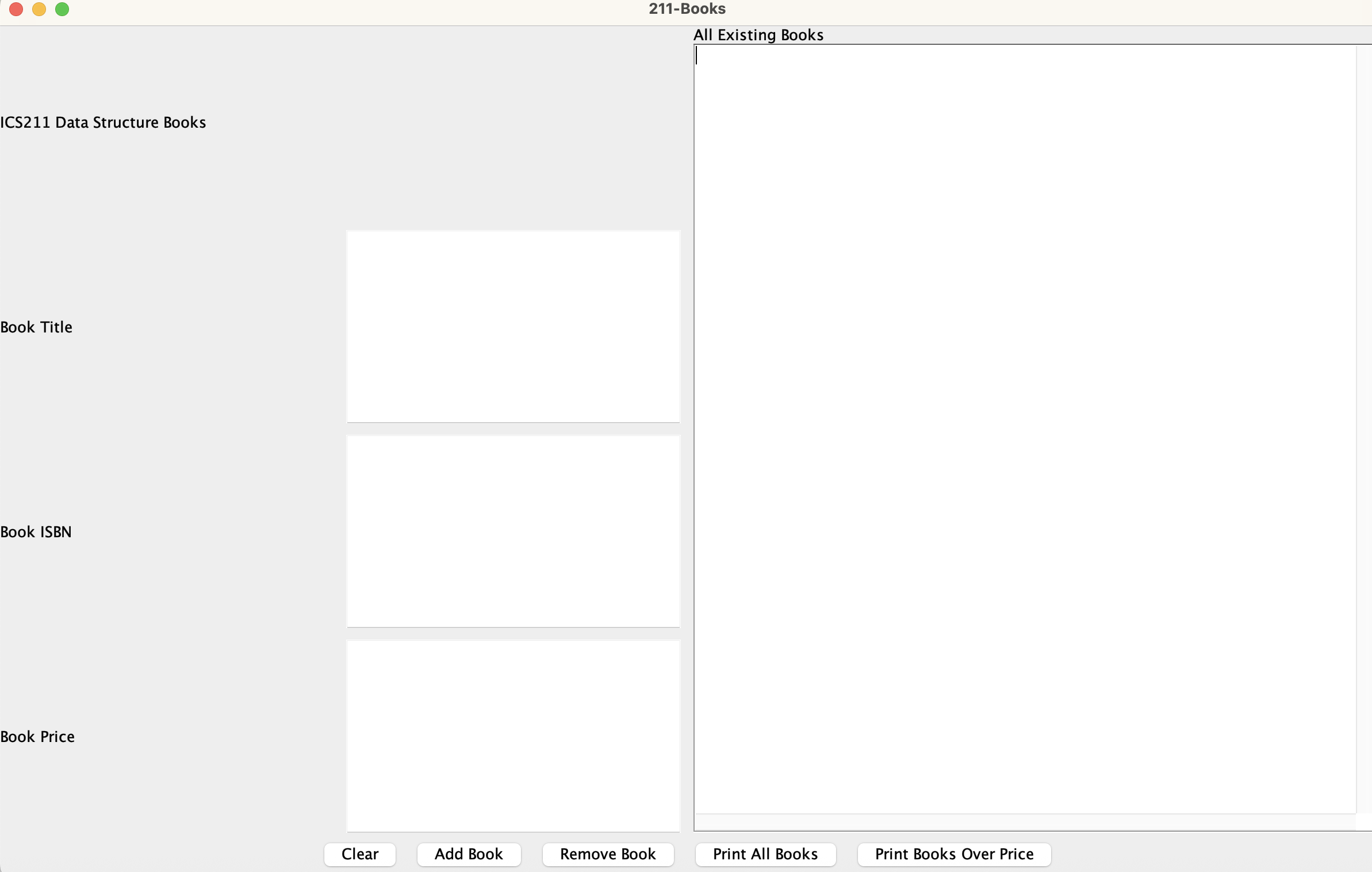Click the All Existing Books label

[758, 35]
